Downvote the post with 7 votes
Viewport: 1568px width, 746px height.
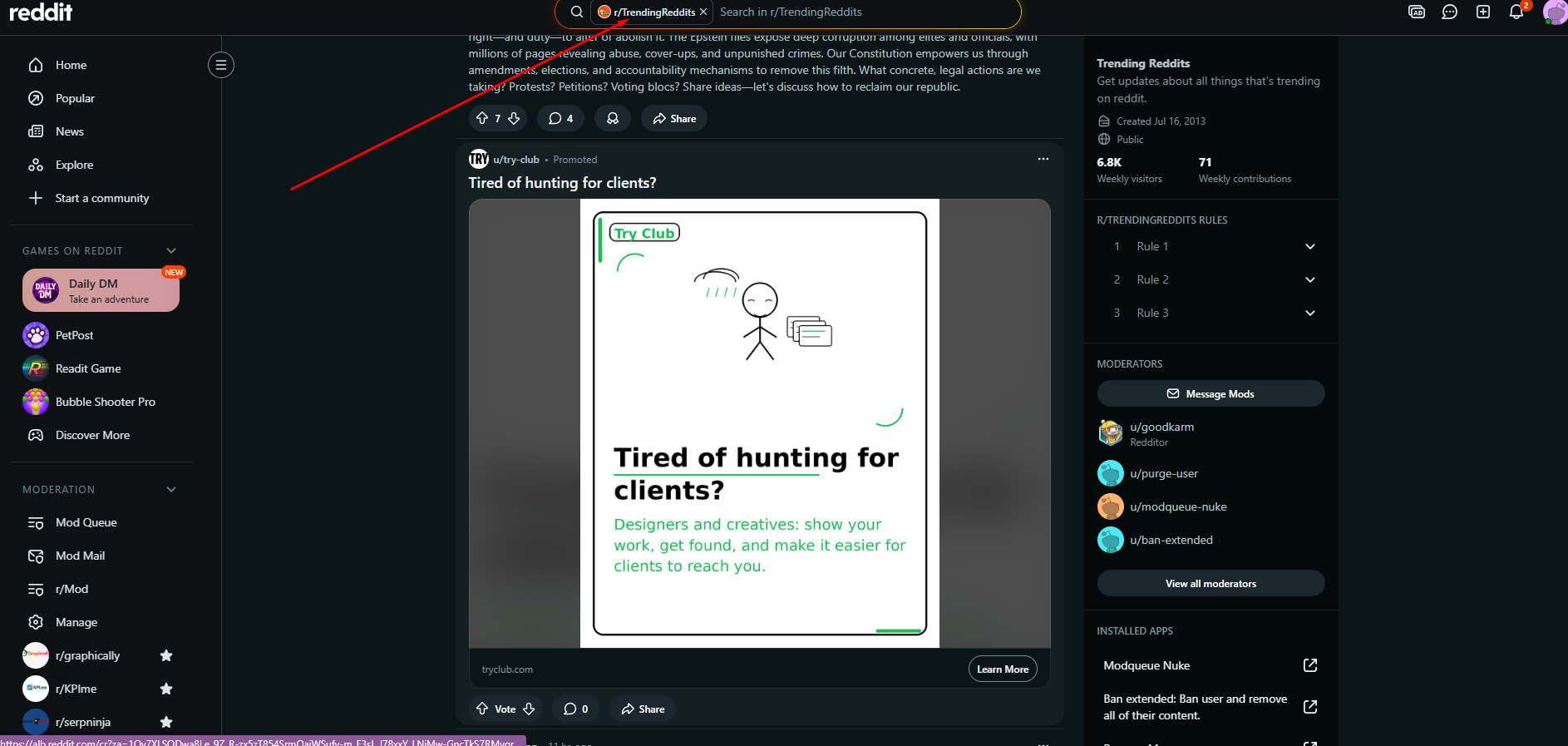[x=514, y=118]
